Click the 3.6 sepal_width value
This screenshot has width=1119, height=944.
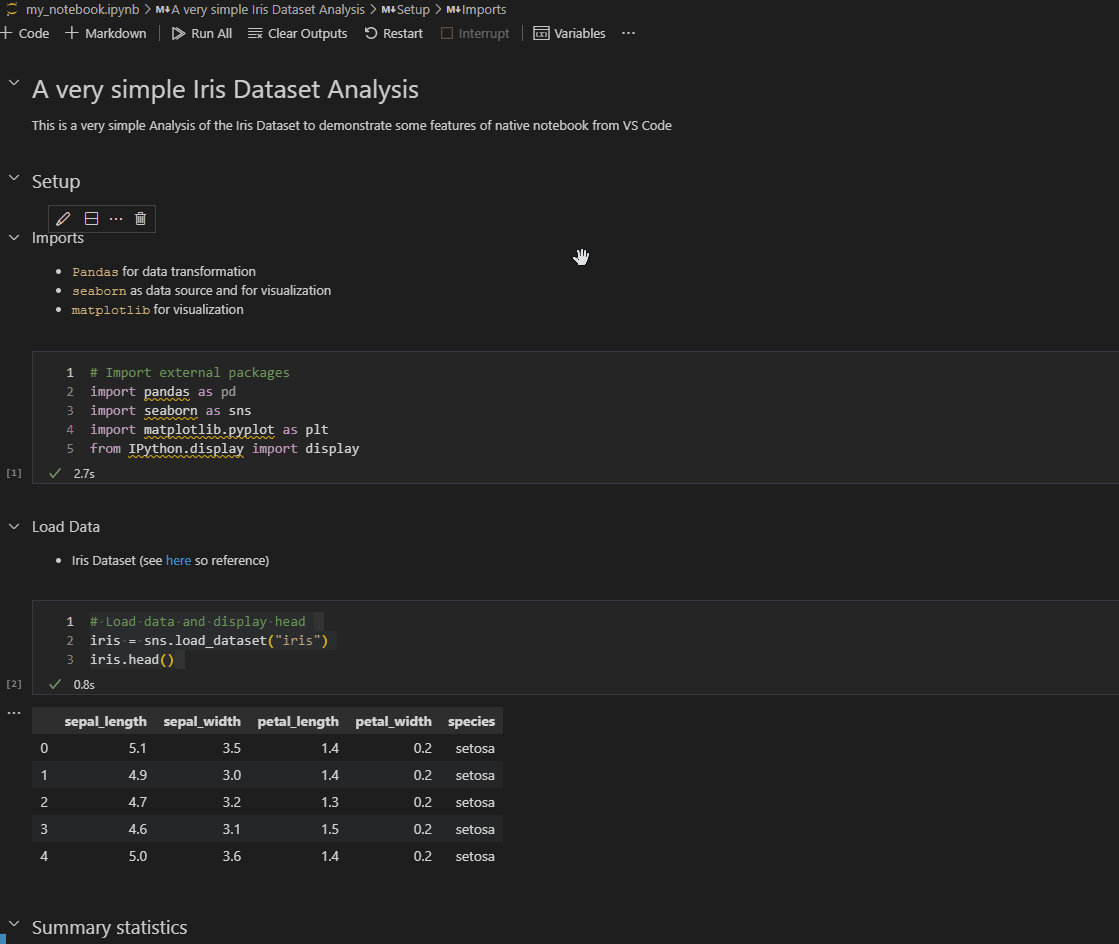(231, 856)
